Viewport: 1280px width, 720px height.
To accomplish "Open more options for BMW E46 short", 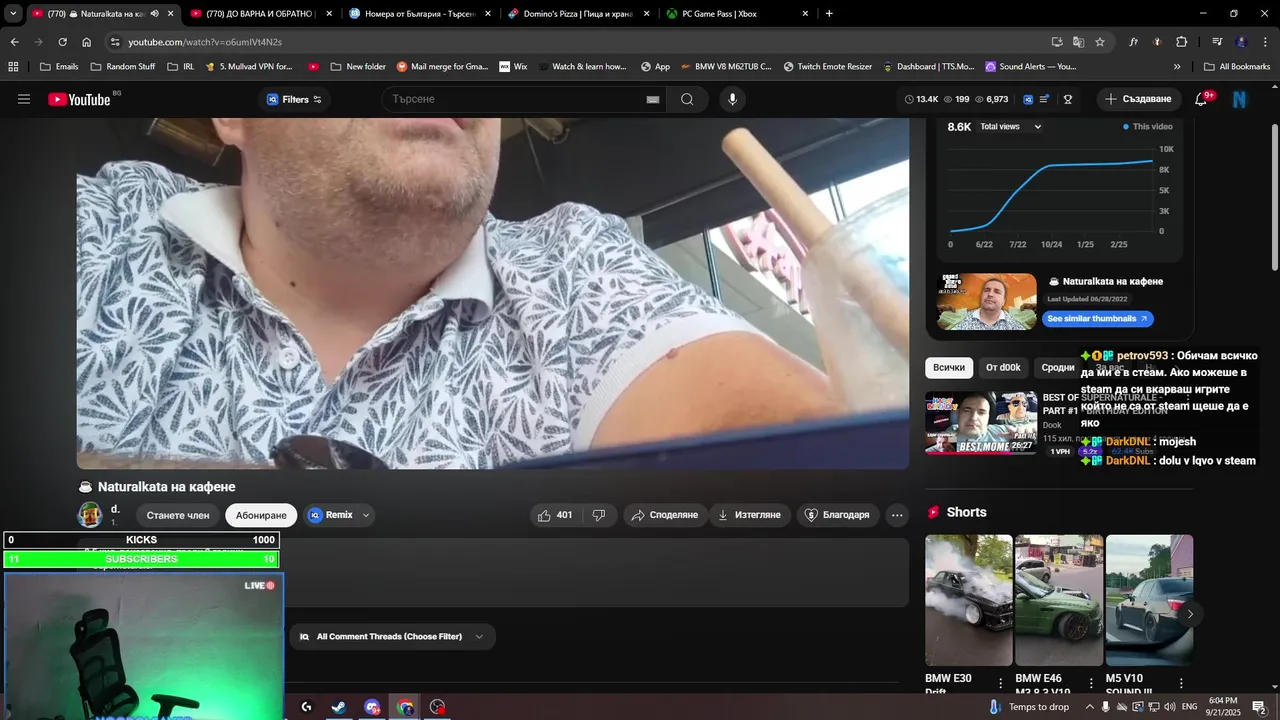I will click(x=1091, y=684).
